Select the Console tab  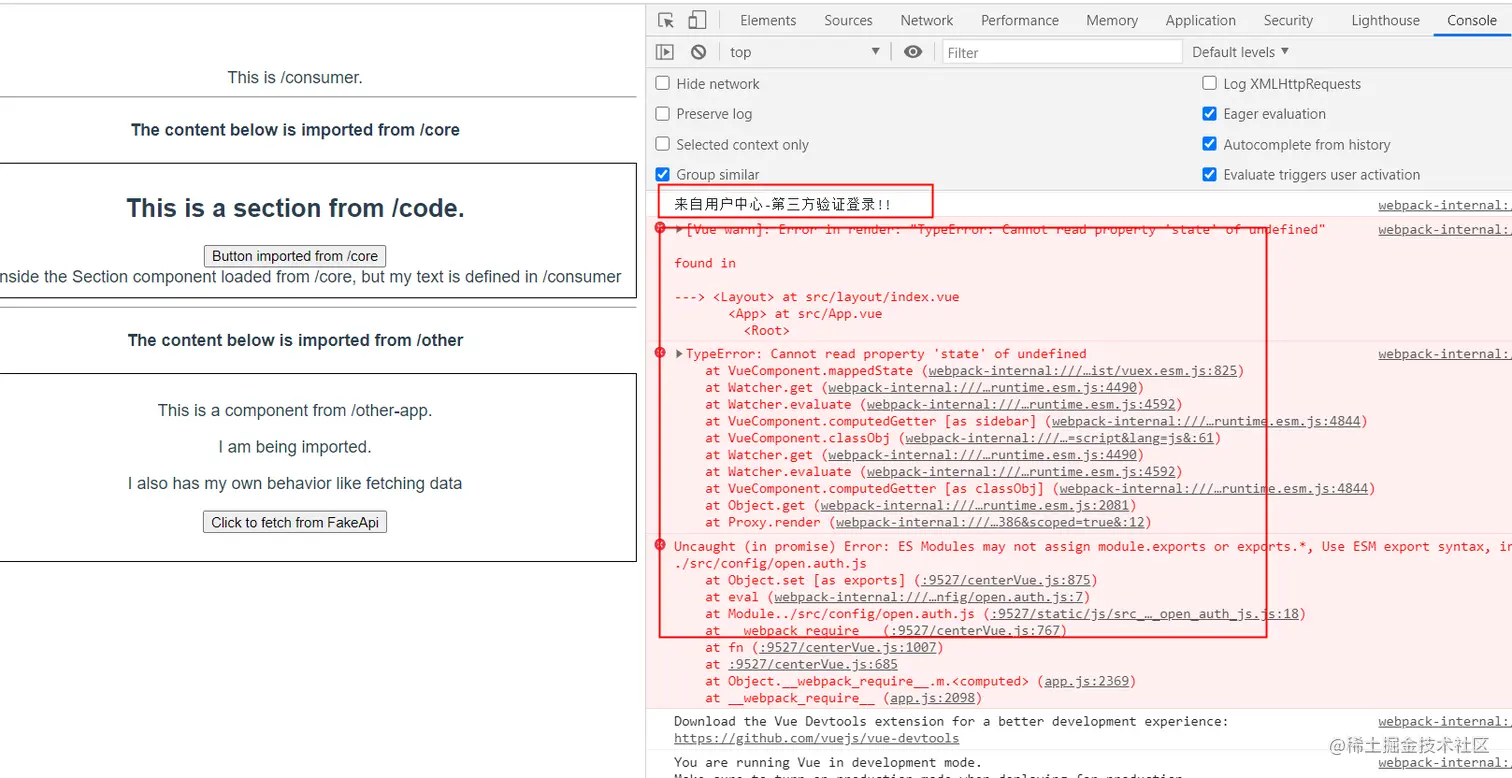[x=1472, y=20]
